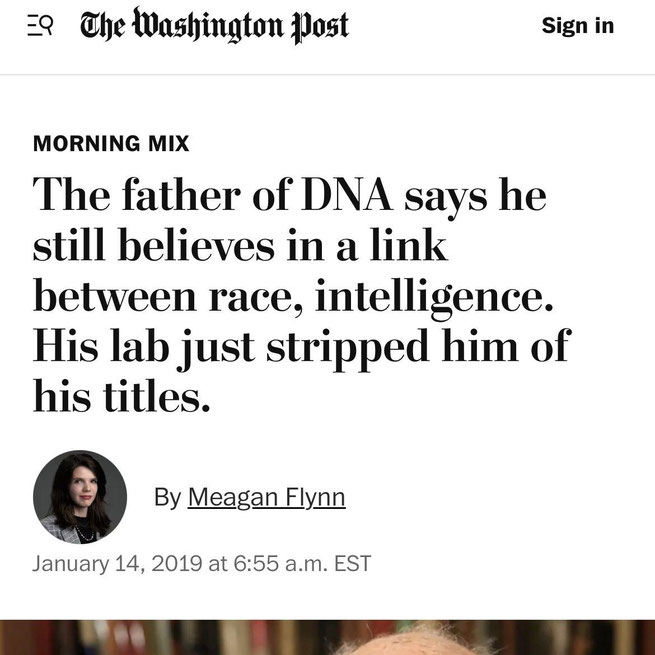The image size is (655, 655).
Task: Click the 'still believes in a link' line
Action: tap(240, 245)
